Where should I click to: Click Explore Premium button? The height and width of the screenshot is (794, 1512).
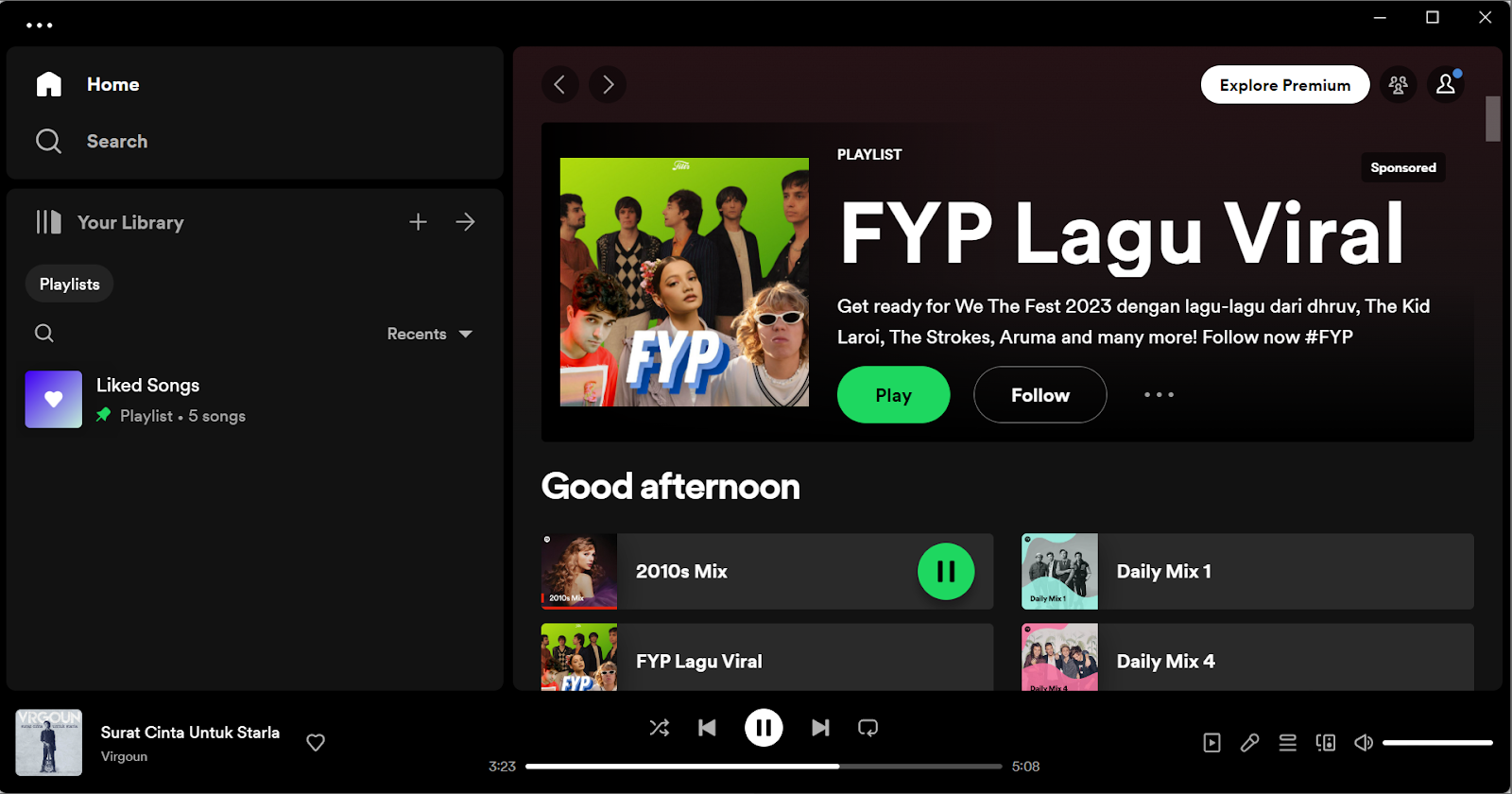tap(1285, 84)
